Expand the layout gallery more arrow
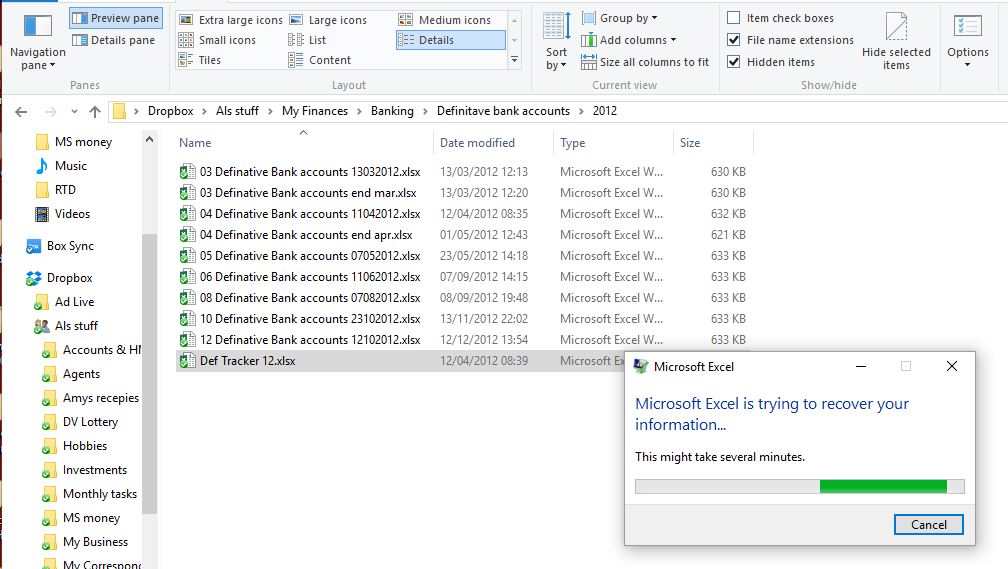The height and width of the screenshot is (569, 1008). (x=514, y=60)
